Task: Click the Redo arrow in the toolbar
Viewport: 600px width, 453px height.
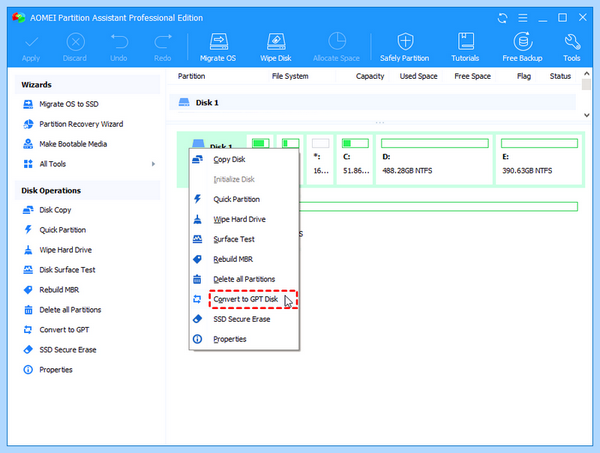Action: (163, 41)
